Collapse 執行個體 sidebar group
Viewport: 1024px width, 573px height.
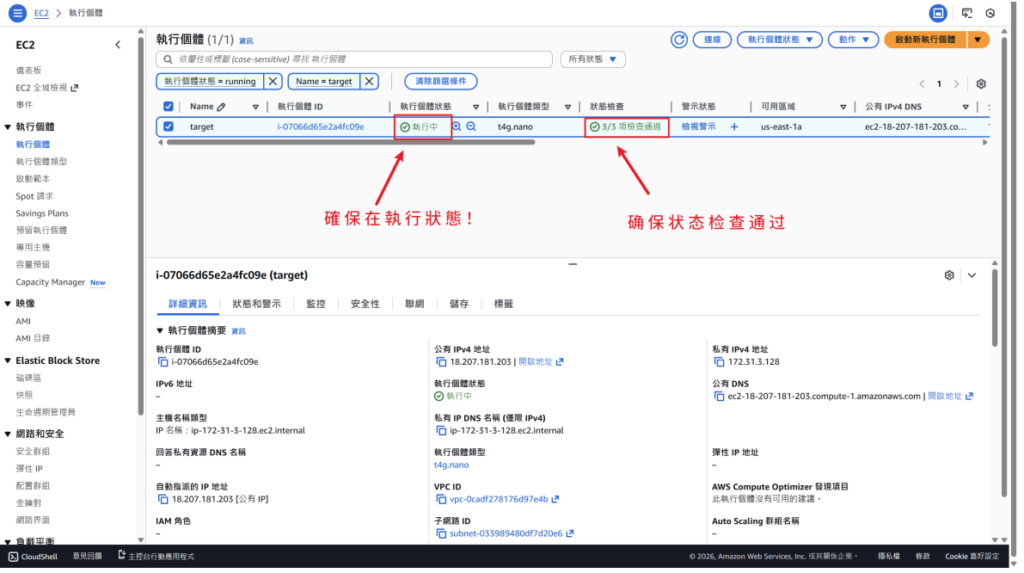coord(8,127)
